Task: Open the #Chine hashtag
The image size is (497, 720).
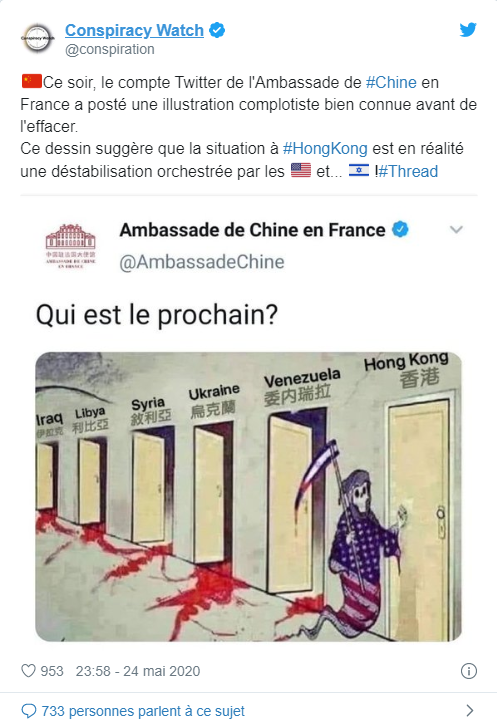Action: 391,83
